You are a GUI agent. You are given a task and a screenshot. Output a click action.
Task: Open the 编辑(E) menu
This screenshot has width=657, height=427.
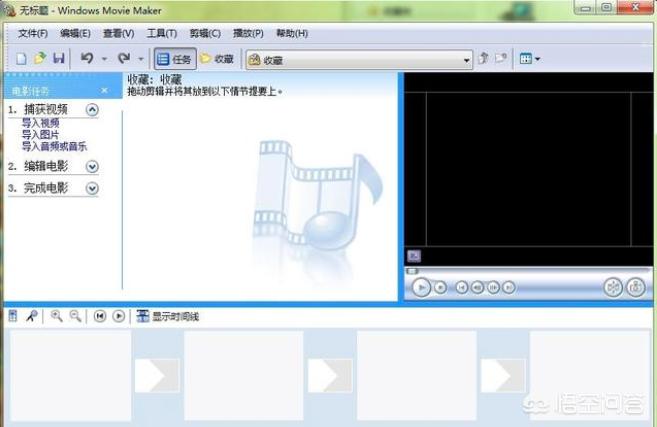pyautogui.click(x=75, y=34)
